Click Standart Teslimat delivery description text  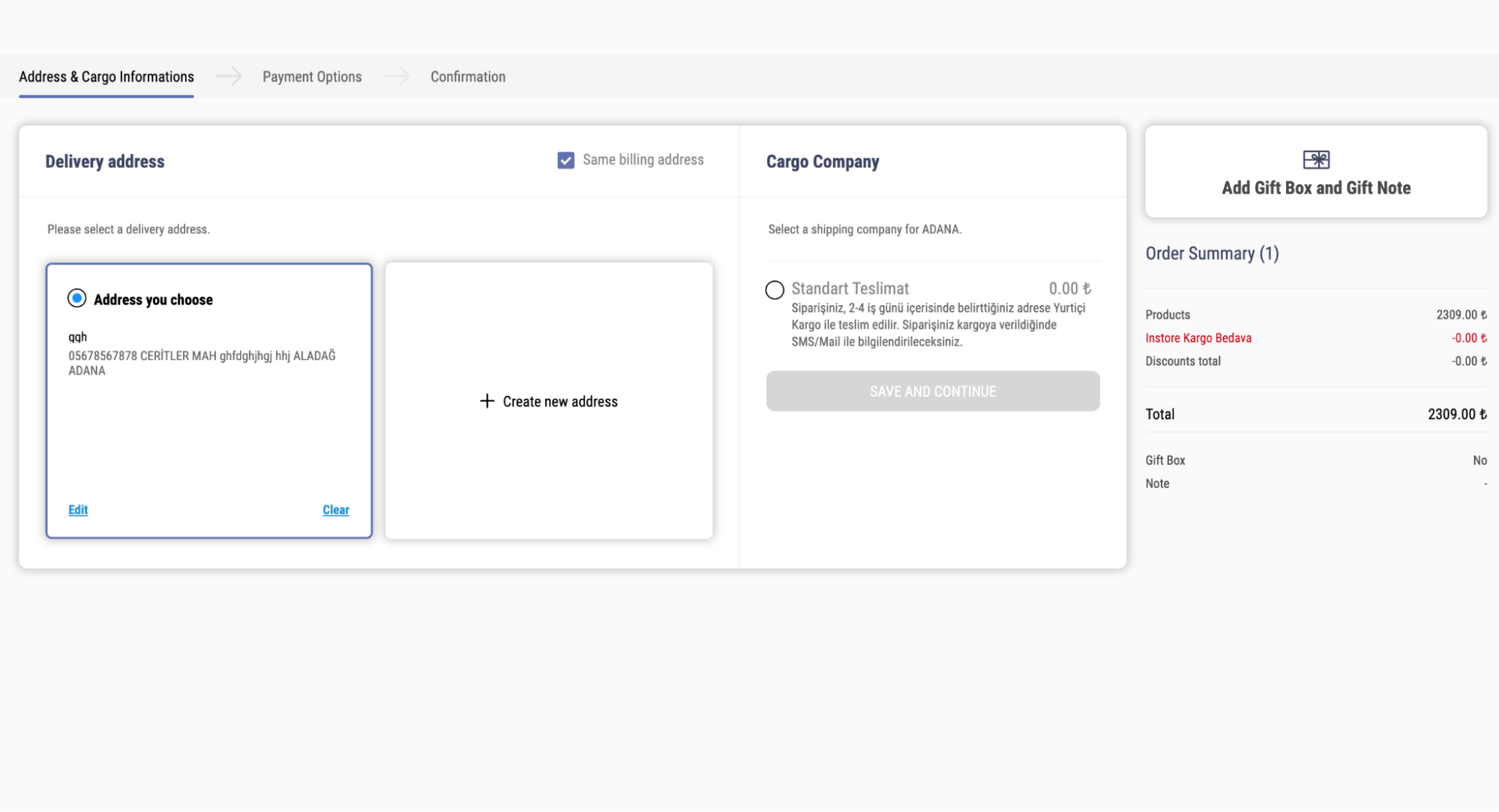pos(937,325)
